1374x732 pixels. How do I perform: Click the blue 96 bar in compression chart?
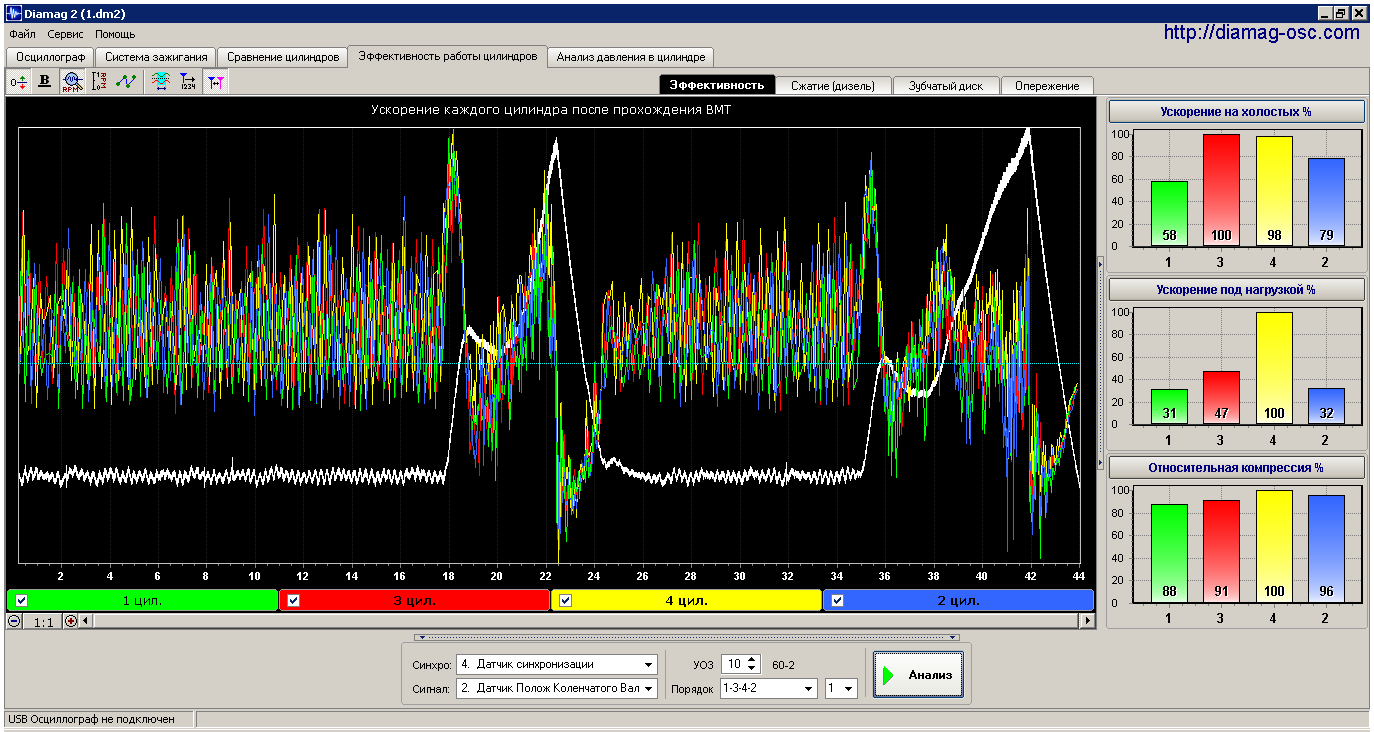click(1326, 548)
